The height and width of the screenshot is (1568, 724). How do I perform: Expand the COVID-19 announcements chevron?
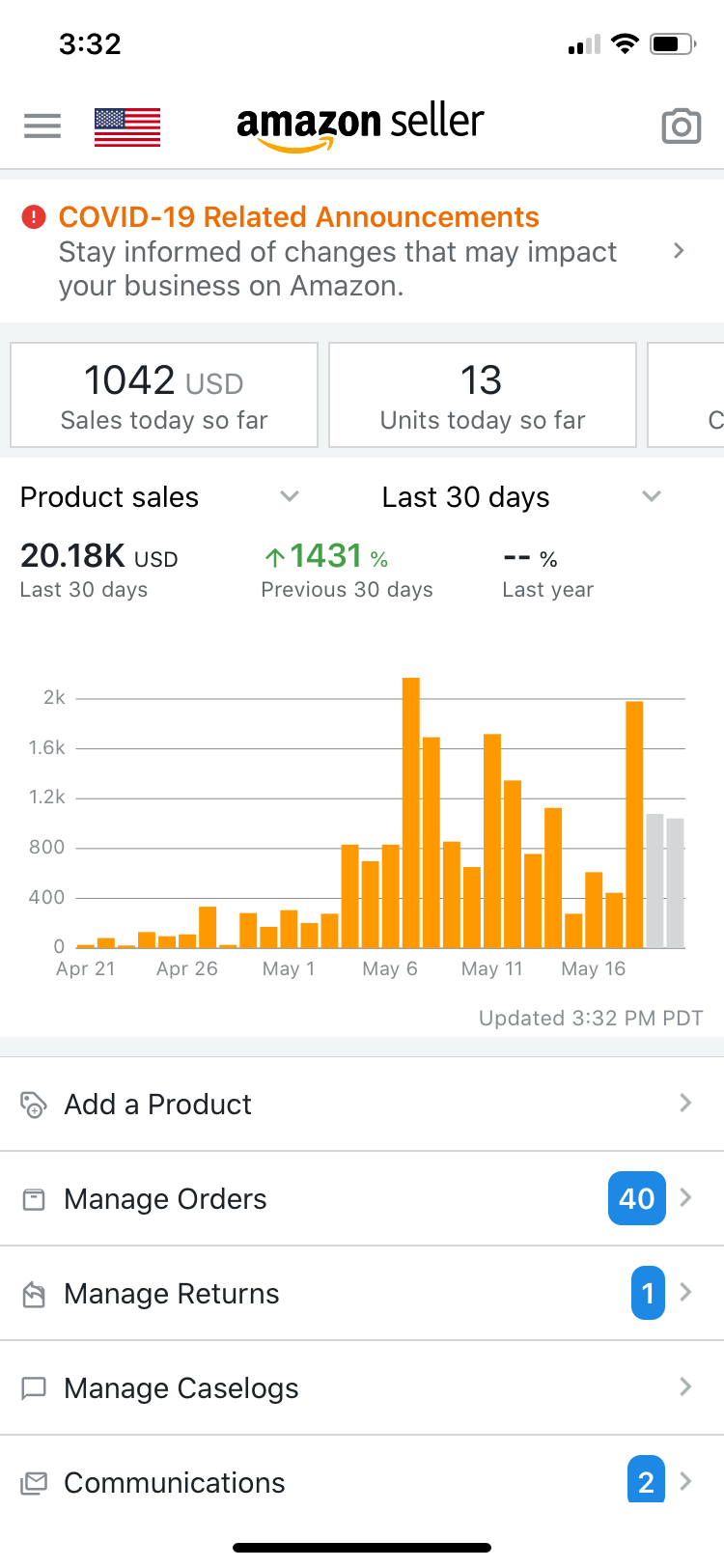[x=679, y=251]
